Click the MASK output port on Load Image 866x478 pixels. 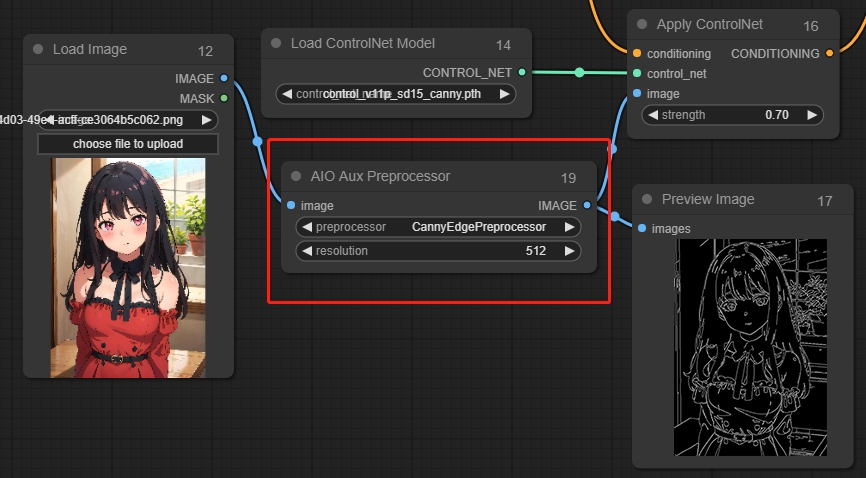(224, 98)
